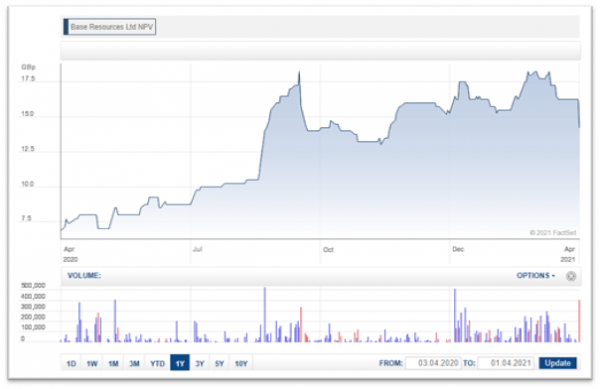The image size is (600, 389).
Task: Click the 200,000 volume axis label
Action: [x=33, y=317]
